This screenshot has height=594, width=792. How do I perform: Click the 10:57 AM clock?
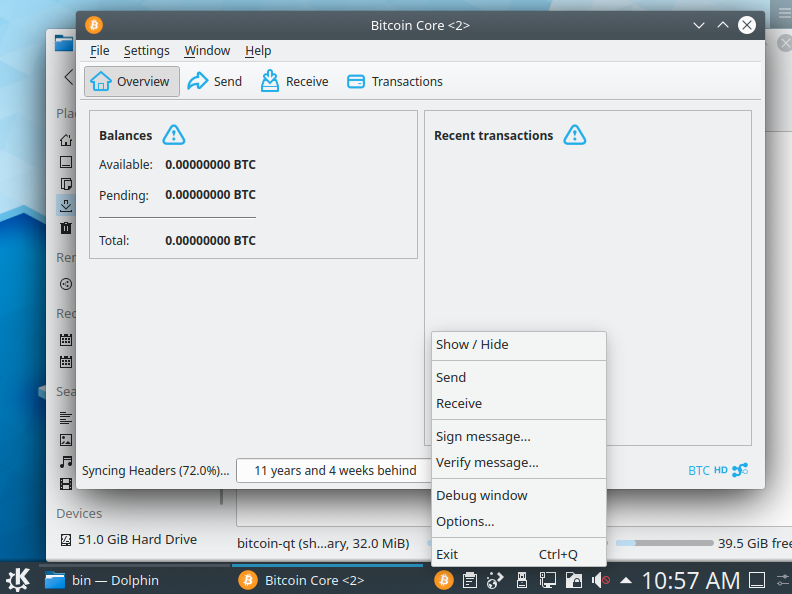pos(690,580)
